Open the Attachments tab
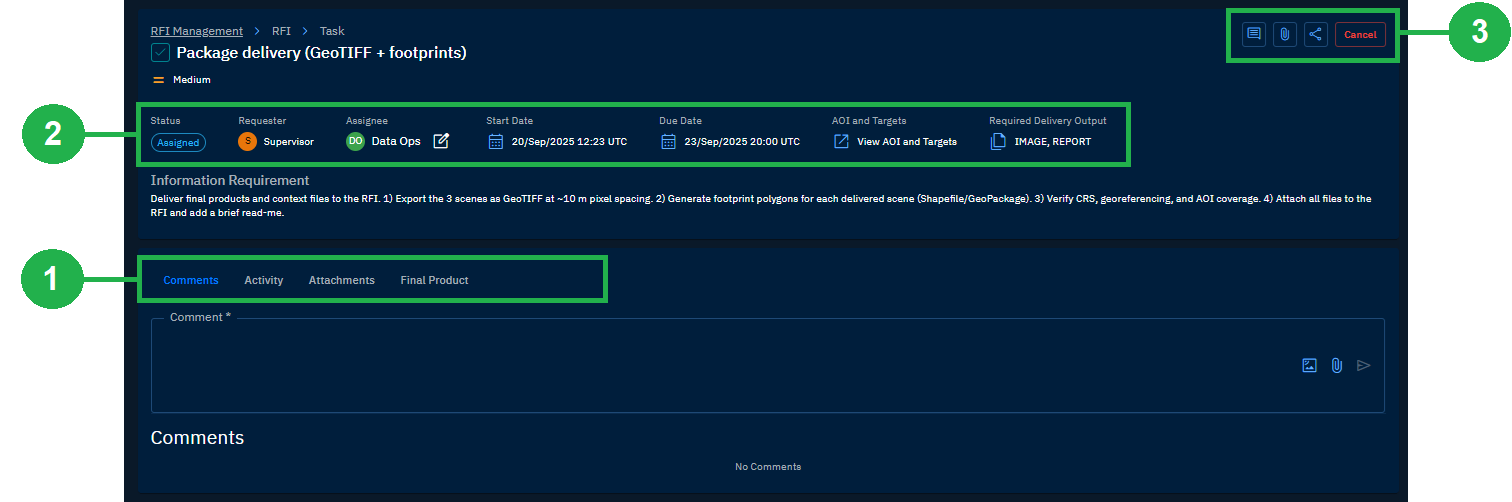The width and height of the screenshot is (1512, 502). 341,280
